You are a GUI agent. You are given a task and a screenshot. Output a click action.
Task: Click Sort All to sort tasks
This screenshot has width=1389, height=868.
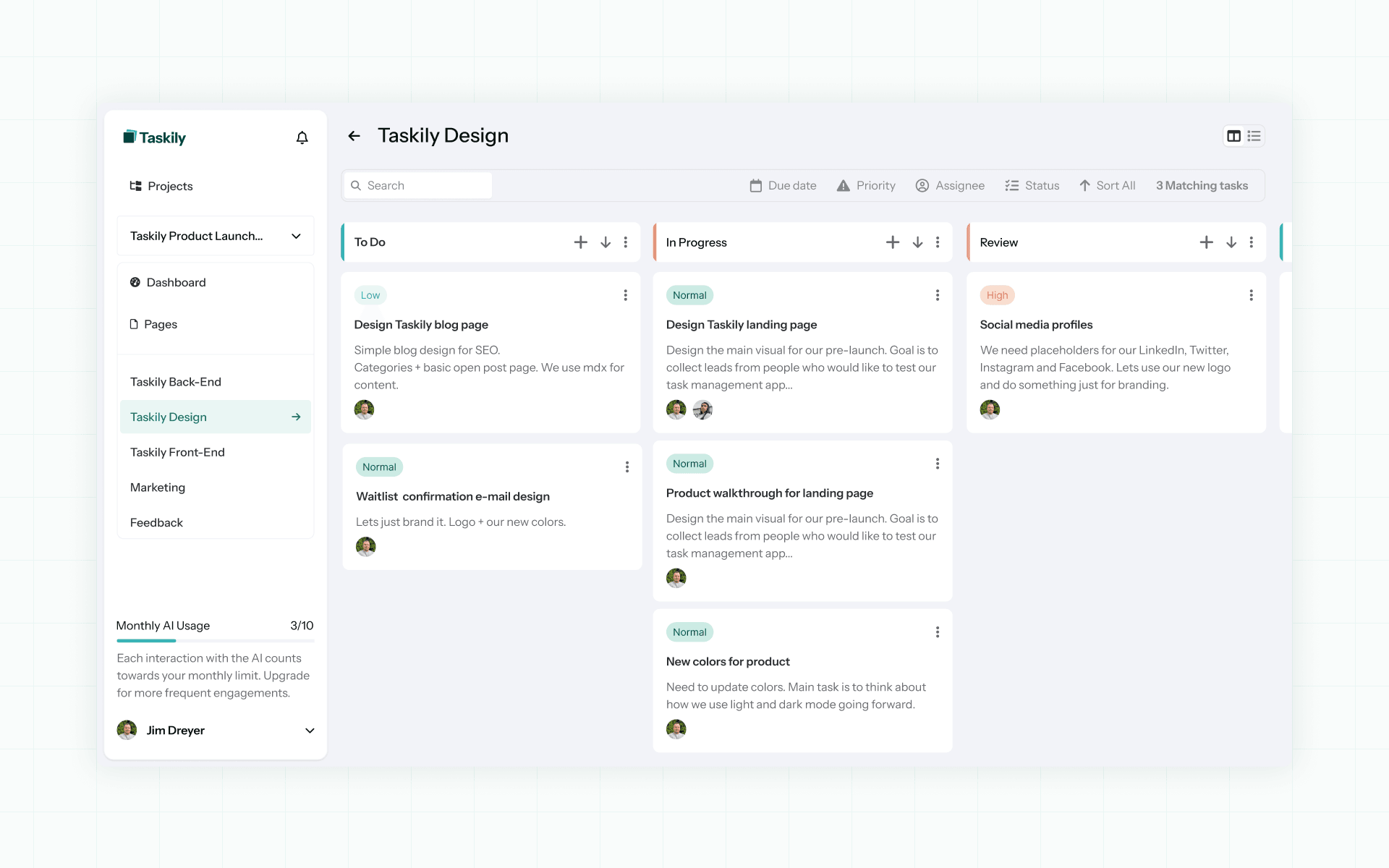pyautogui.click(x=1107, y=185)
